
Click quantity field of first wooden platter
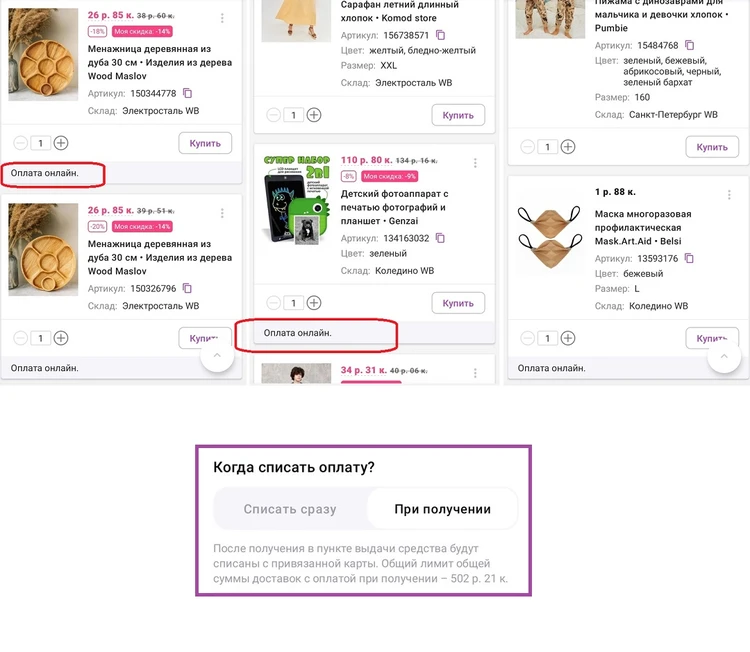41,143
